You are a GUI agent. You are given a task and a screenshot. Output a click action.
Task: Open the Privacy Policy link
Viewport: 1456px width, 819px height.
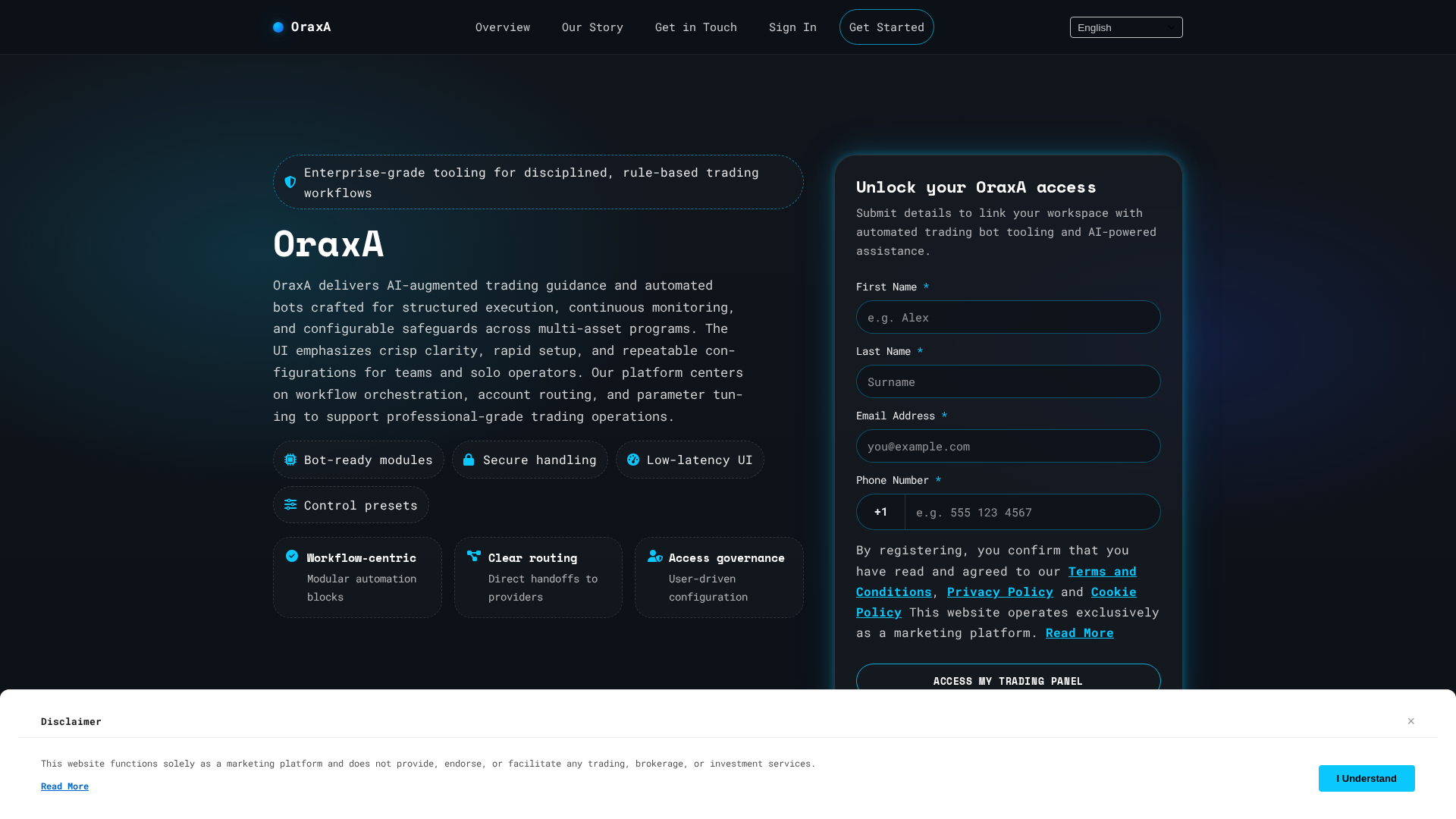(999, 591)
